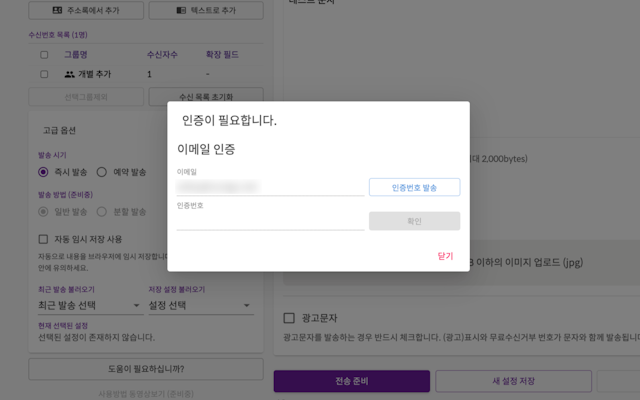Screen dimensions: 640x400
Task: Select the 즉시 발송 radio button
Action: click(x=43, y=172)
